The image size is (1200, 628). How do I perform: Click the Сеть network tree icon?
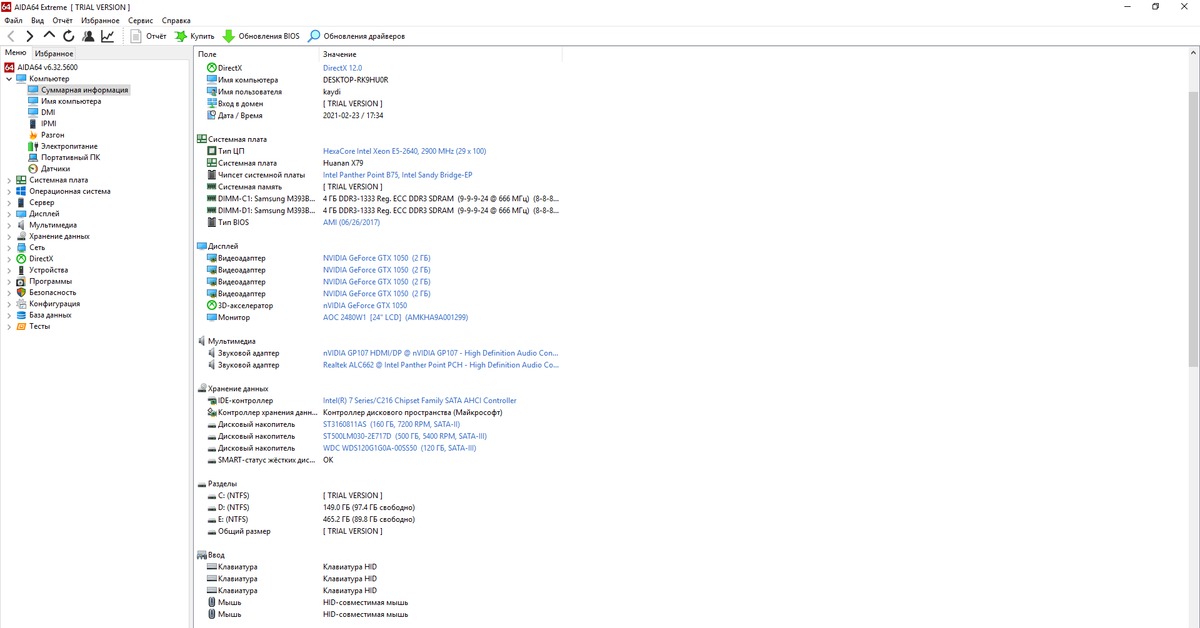(x=21, y=247)
